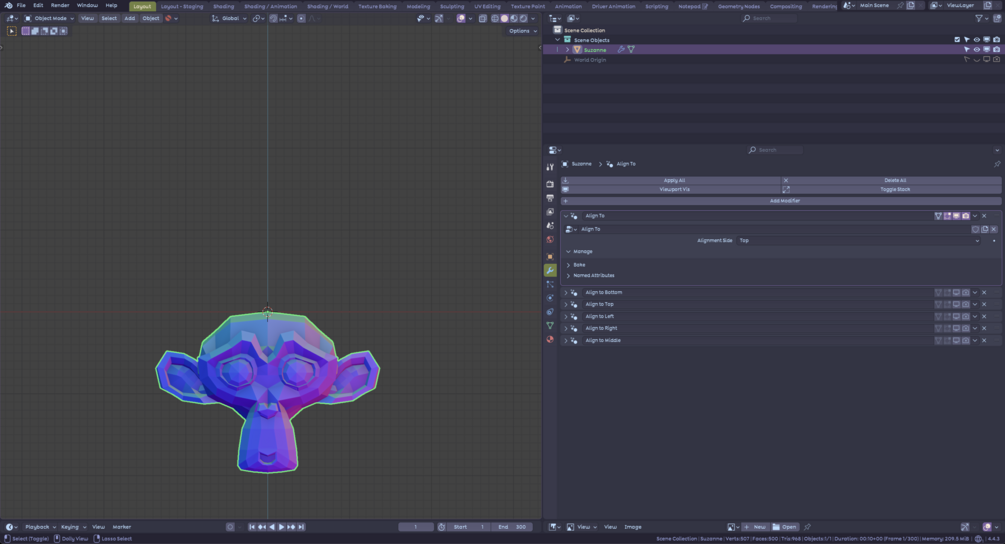Toggle realtime viewport display on Align To modifier
Viewport: 1005px width, 544px height.
coord(956,216)
